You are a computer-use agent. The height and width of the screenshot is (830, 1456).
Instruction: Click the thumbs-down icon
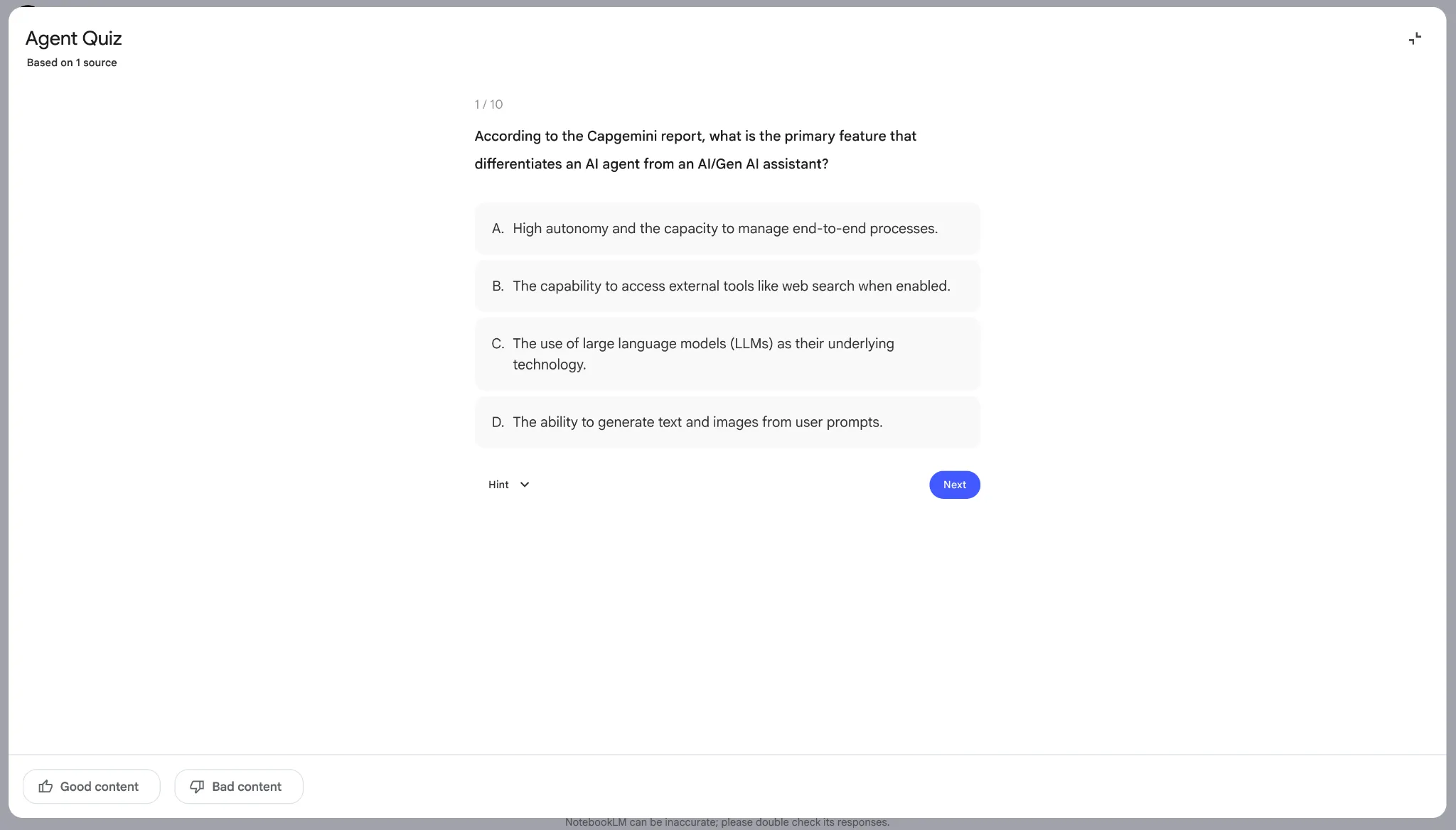[197, 786]
